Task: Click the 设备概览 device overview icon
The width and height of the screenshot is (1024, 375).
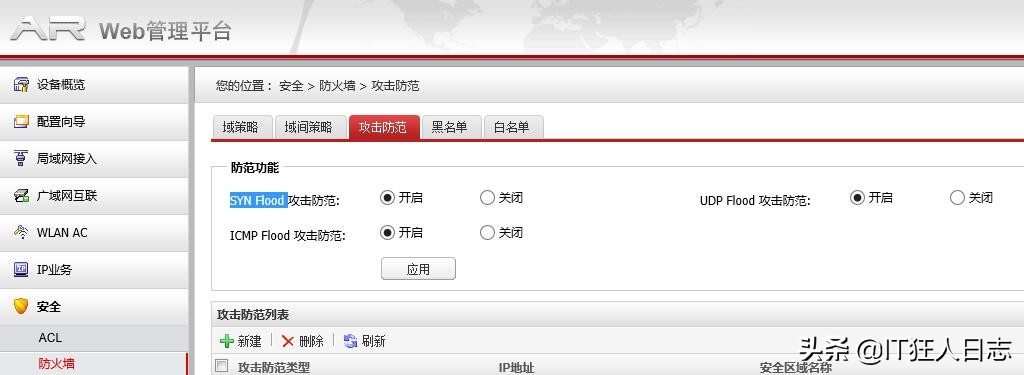Action: point(22,84)
